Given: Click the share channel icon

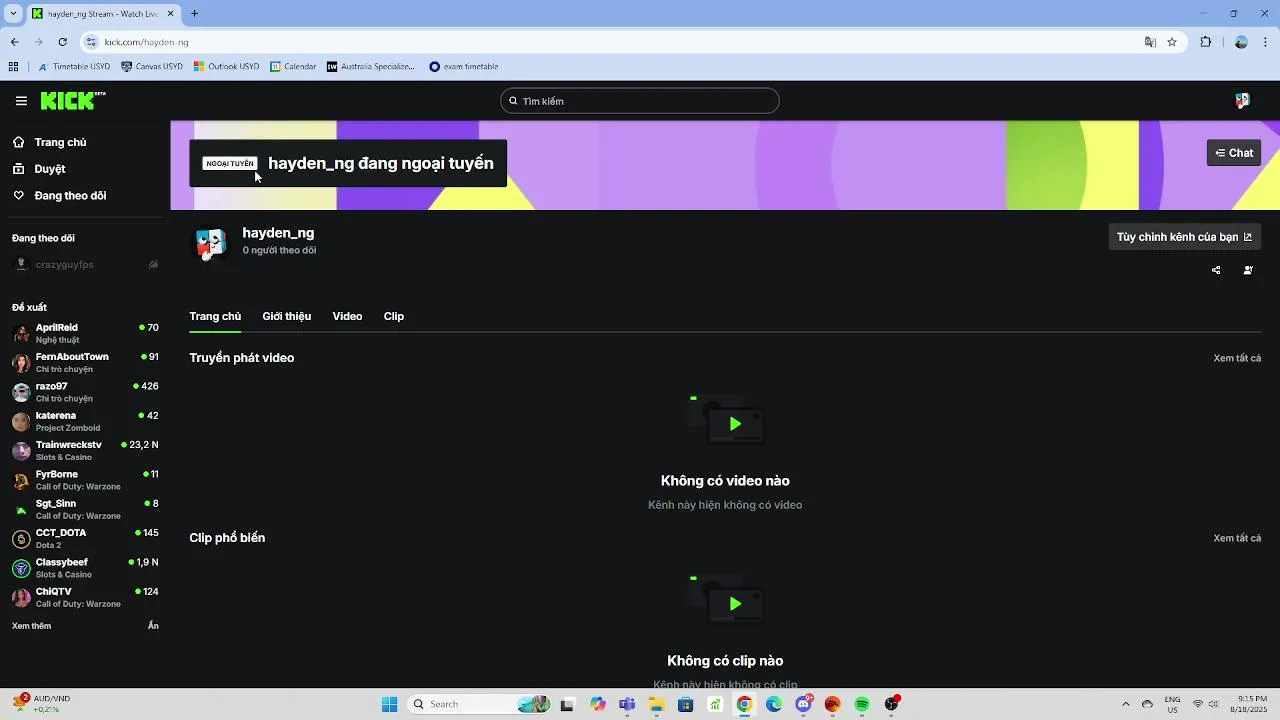Looking at the screenshot, I should tap(1216, 270).
